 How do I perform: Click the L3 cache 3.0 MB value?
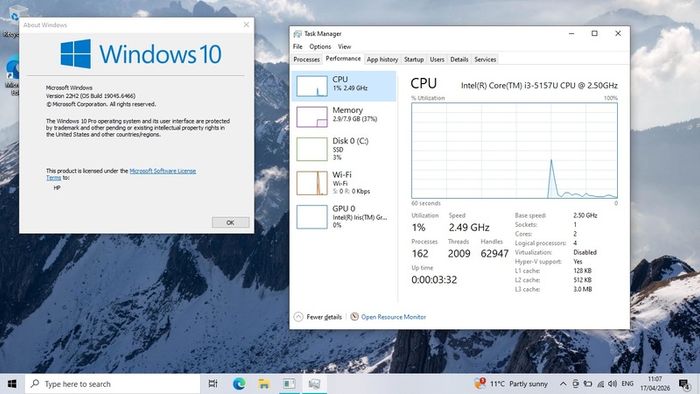(x=583, y=289)
